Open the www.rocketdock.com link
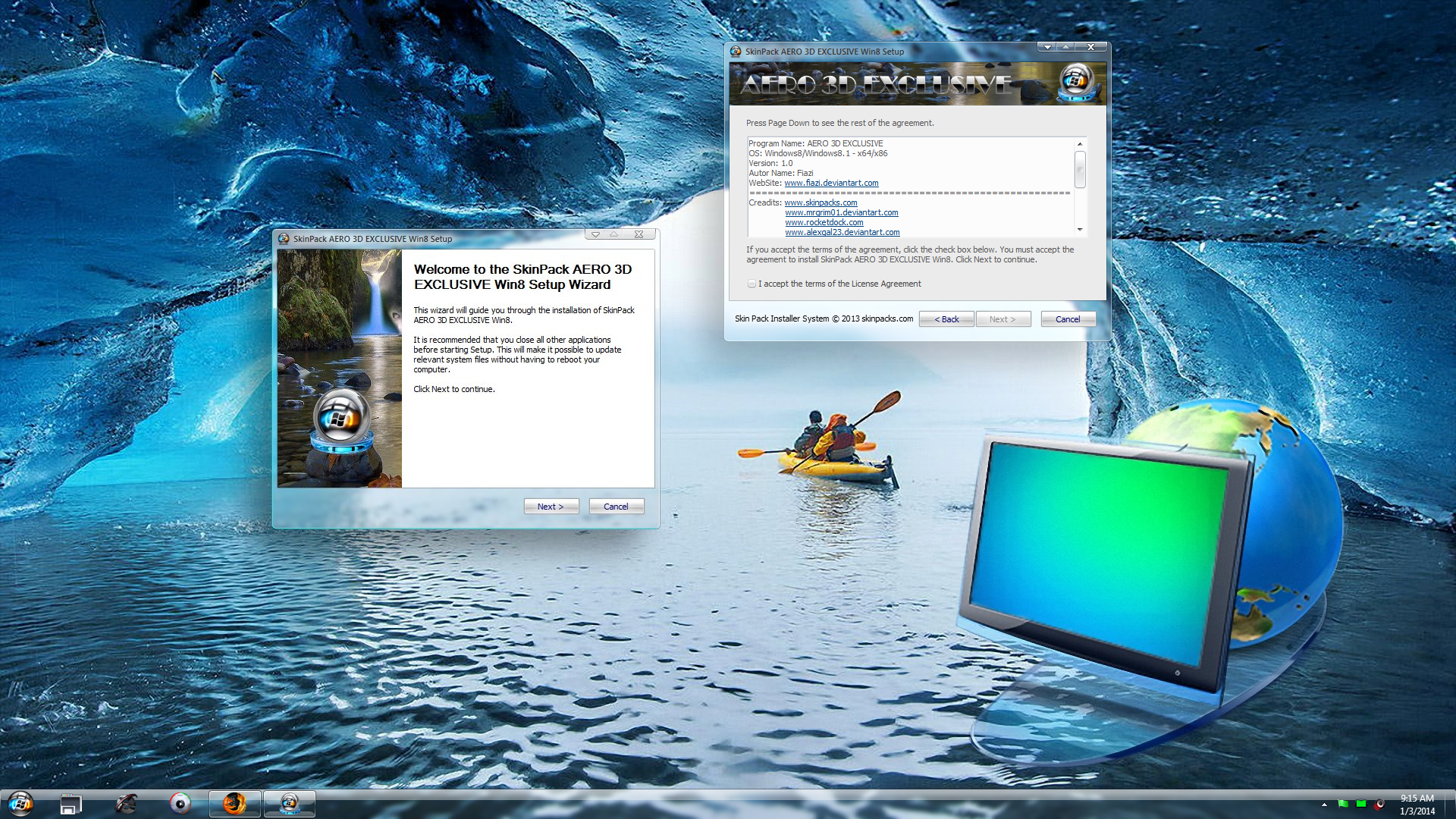This screenshot has width=1456, height=819. point(824,222)
